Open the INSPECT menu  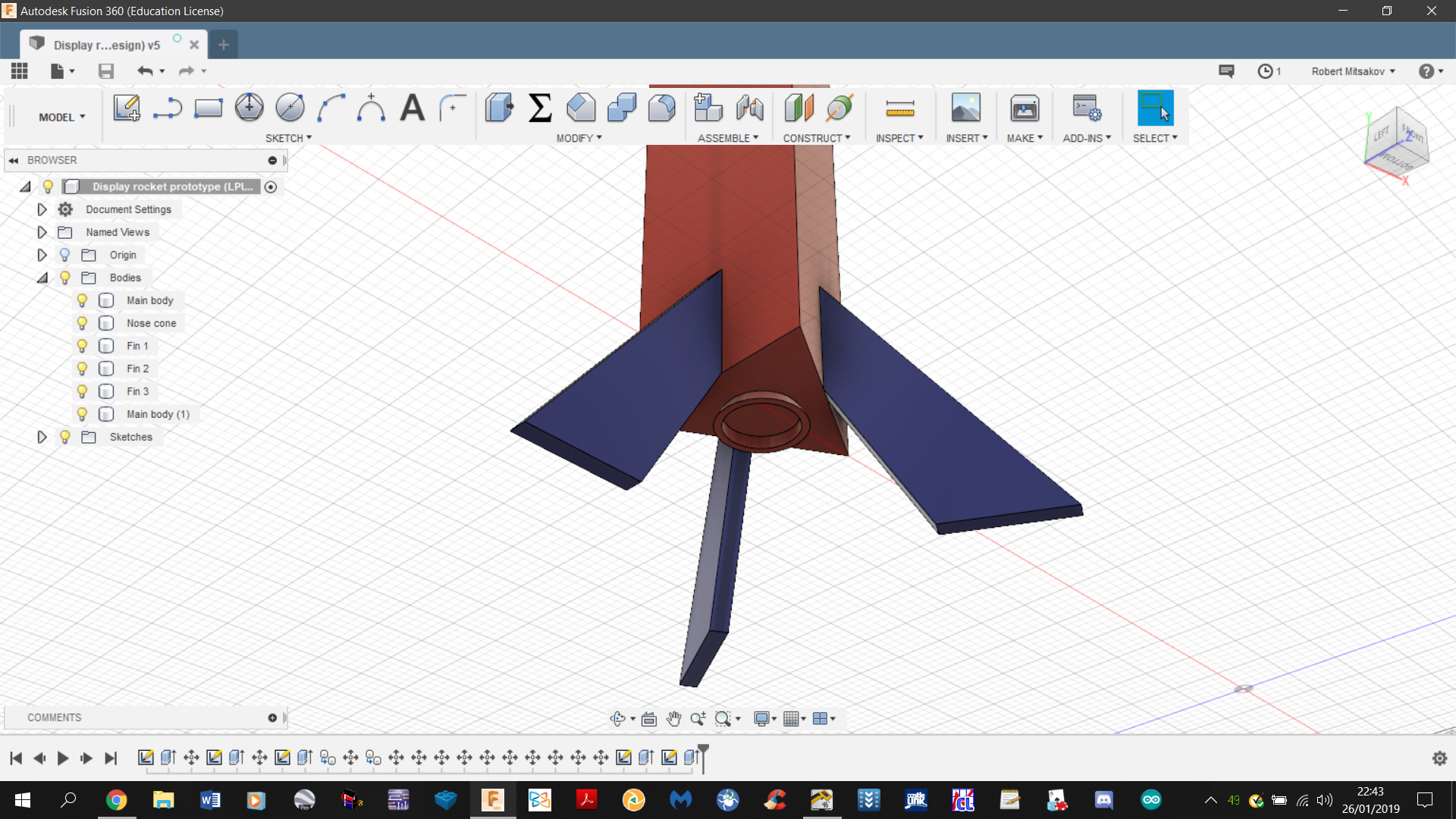pos(899,138)
